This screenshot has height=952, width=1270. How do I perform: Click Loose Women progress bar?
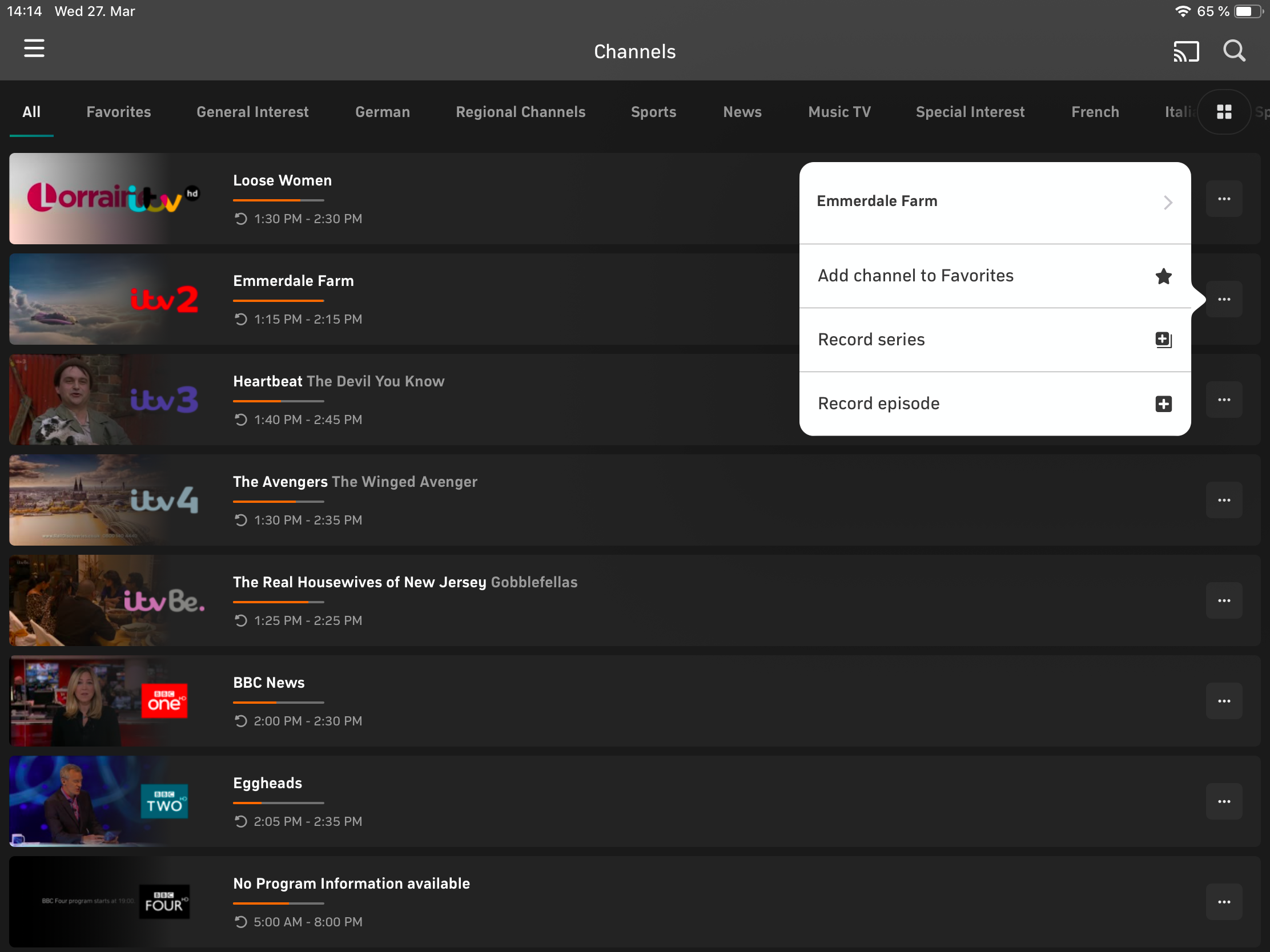[x=279, y=200]
